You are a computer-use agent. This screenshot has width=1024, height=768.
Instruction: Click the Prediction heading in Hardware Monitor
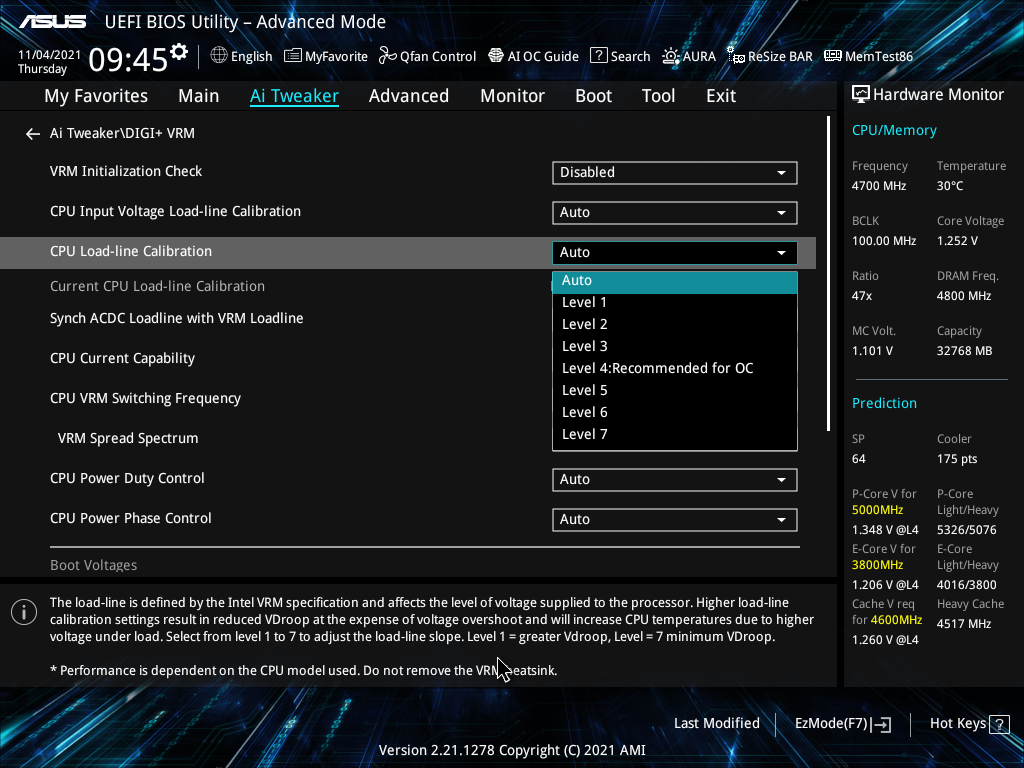coord(884,403)
